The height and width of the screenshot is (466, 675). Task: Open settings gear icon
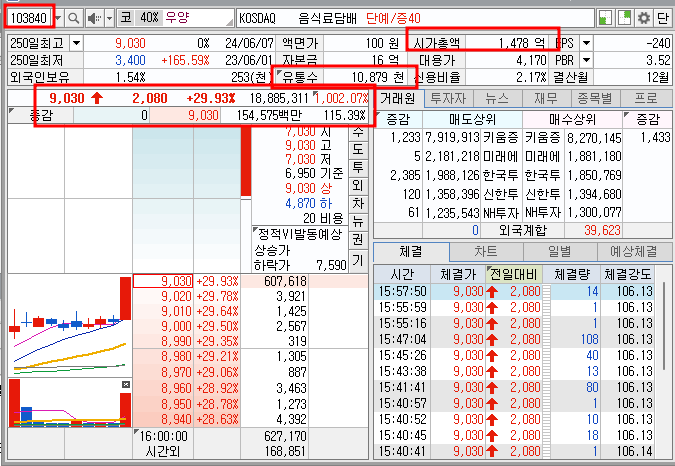click(x=644, y=18)
